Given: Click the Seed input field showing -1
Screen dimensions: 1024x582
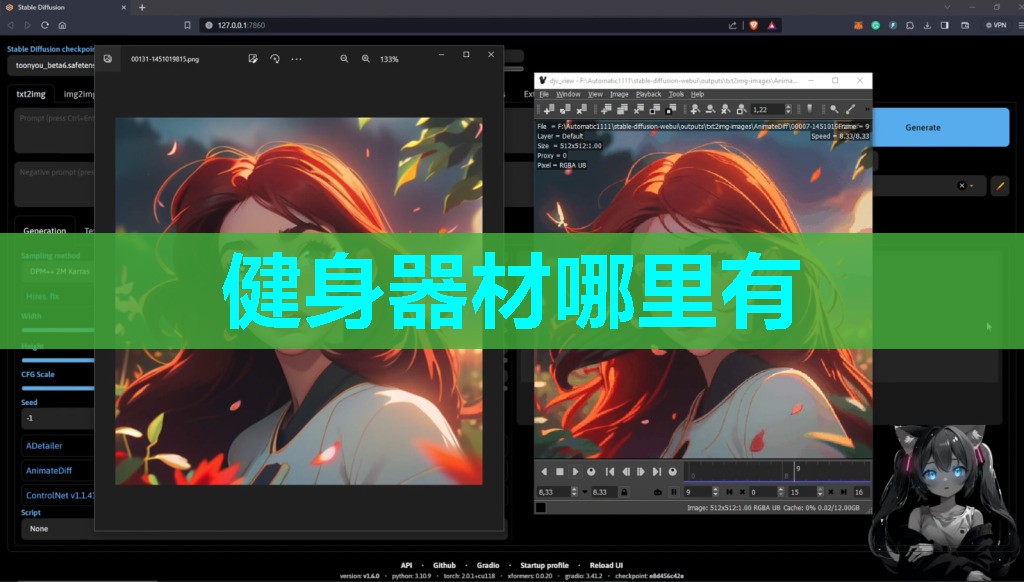Looking at the screenshot, I should 58,418.
